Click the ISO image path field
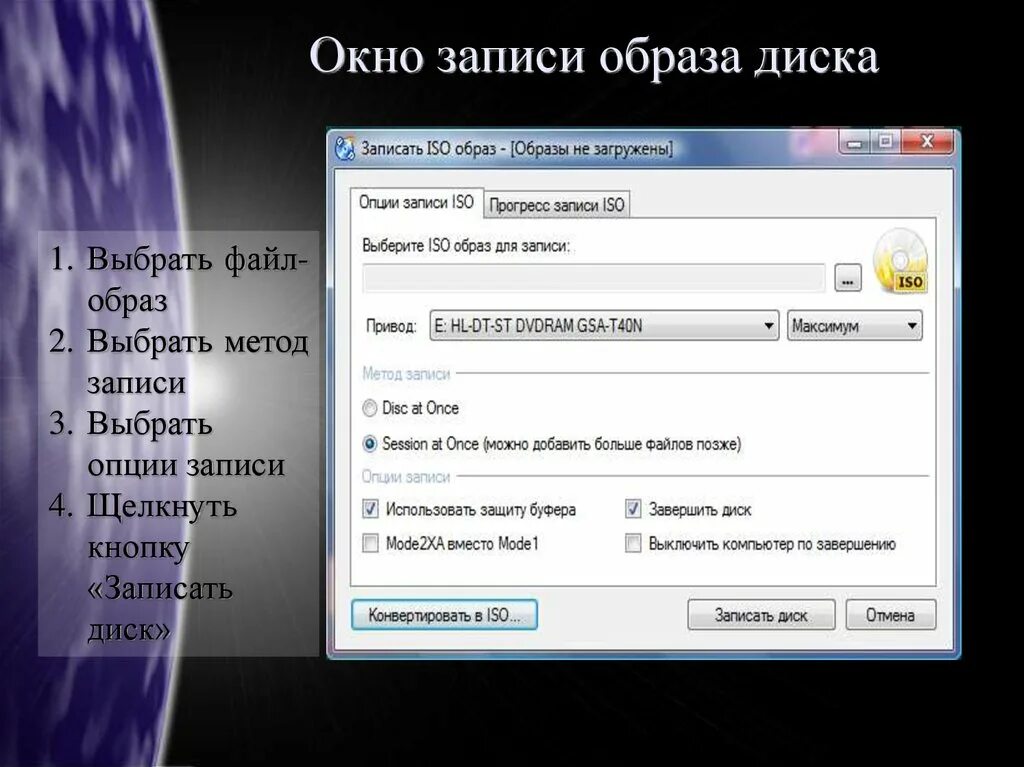1024x767 pixels. (594, 279)
